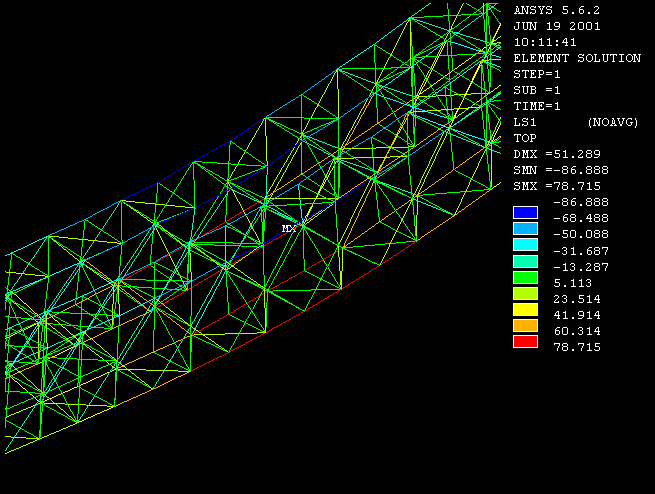Select the ELEMENT SOLUTION label
Viewport: 655px width, 494px height.
click(x=577, y=58)
